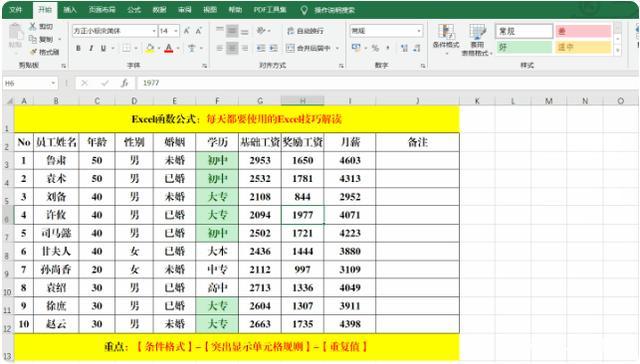
Task: Decrease indent in alignment group
Action: click(261, 48)
